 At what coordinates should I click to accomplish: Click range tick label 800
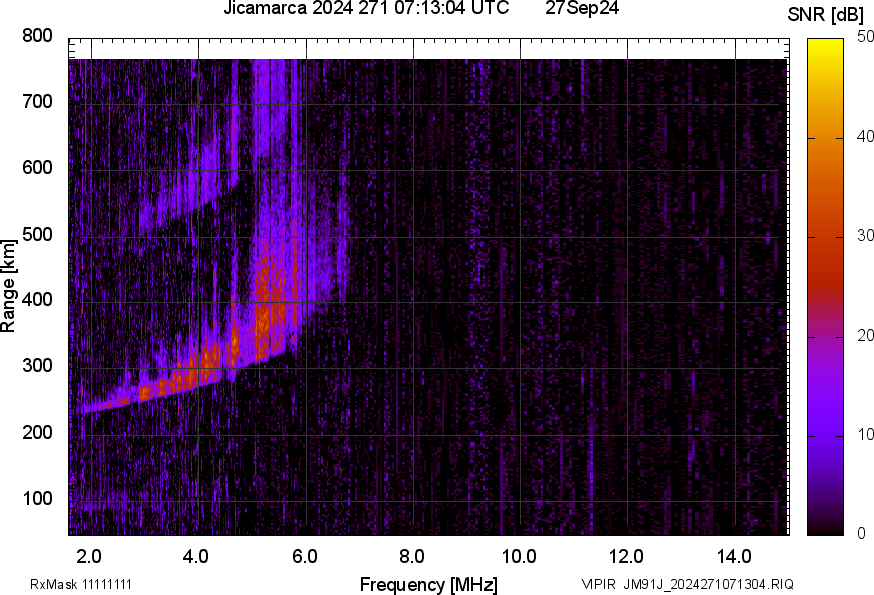click(x=37, y=36)
